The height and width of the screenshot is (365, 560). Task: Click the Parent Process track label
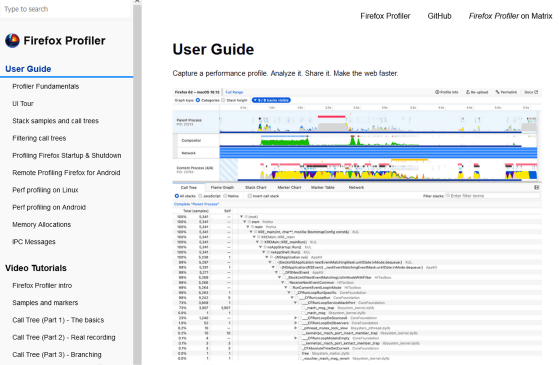tap(189, 120)
